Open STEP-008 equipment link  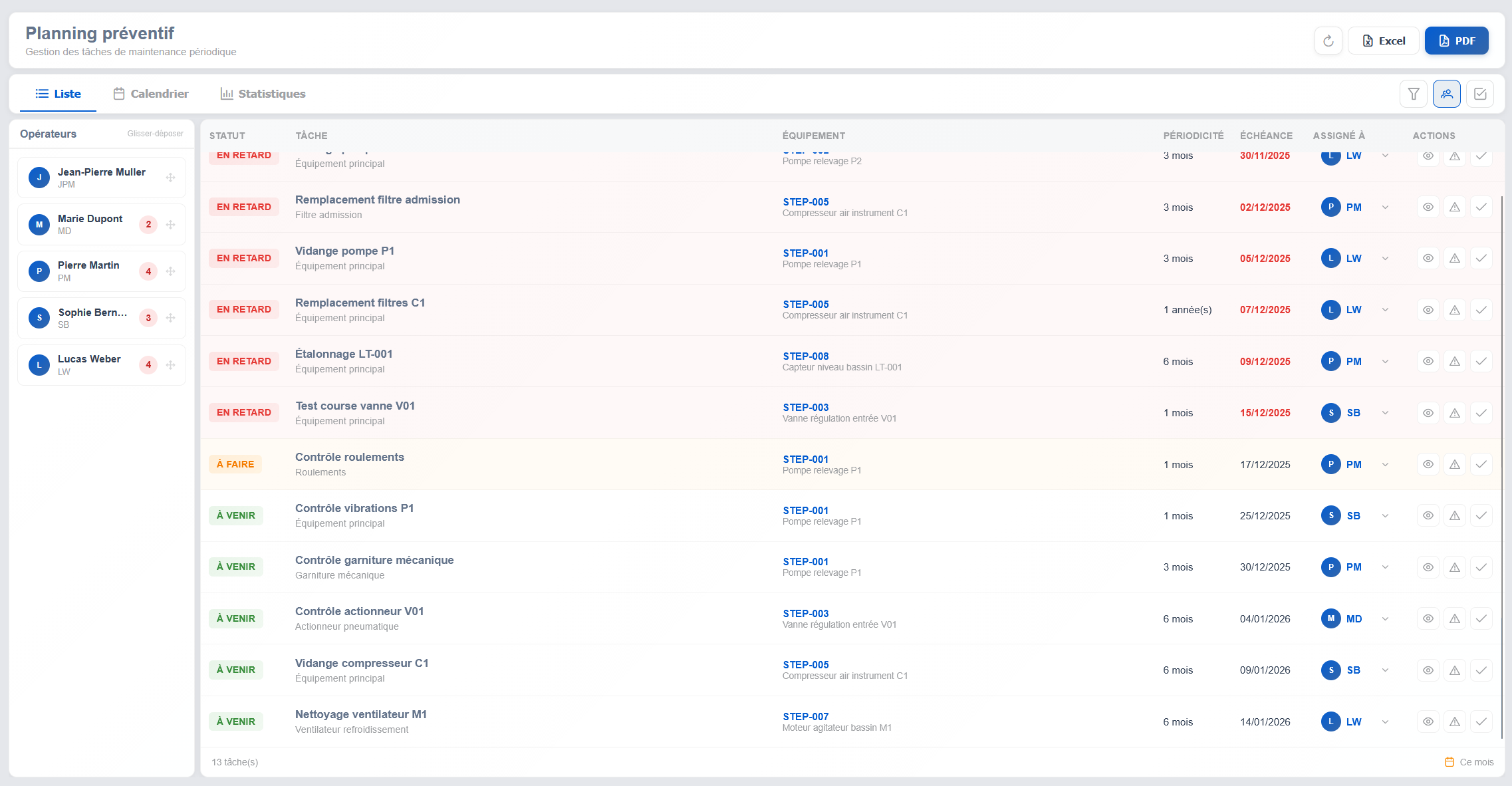[805, 356]
